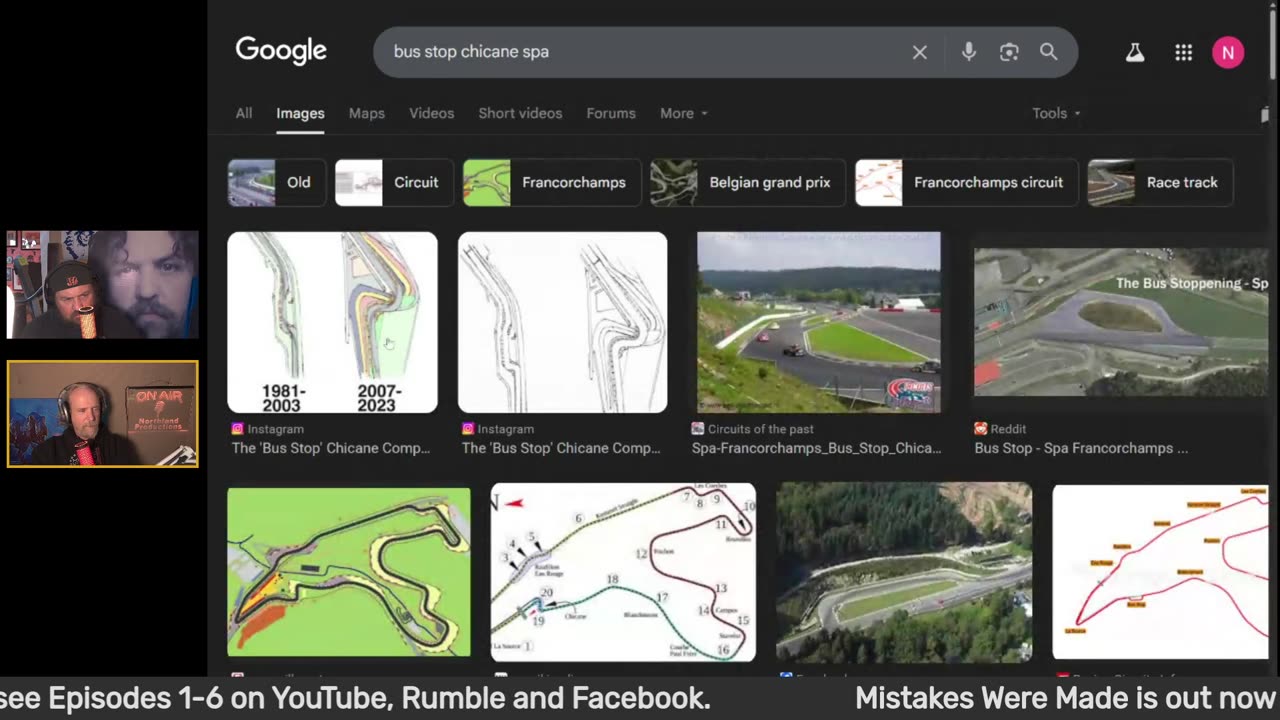Viewport: 1280px width, 720px height.
Task: Click the top webcam overlay
Action: tap(102, 285)
